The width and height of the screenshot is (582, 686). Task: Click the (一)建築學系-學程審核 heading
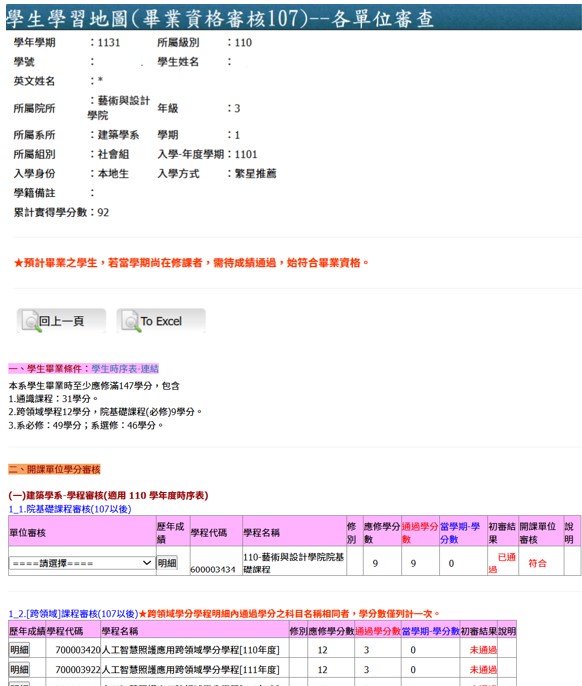click(109, 496)
